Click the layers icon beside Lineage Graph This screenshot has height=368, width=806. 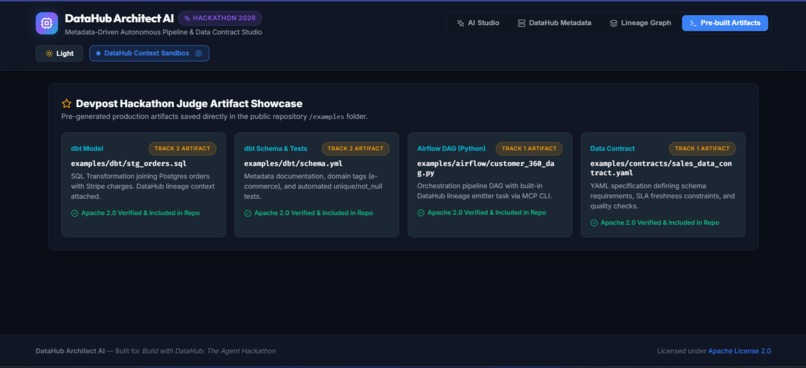click(x=613, y=23)
